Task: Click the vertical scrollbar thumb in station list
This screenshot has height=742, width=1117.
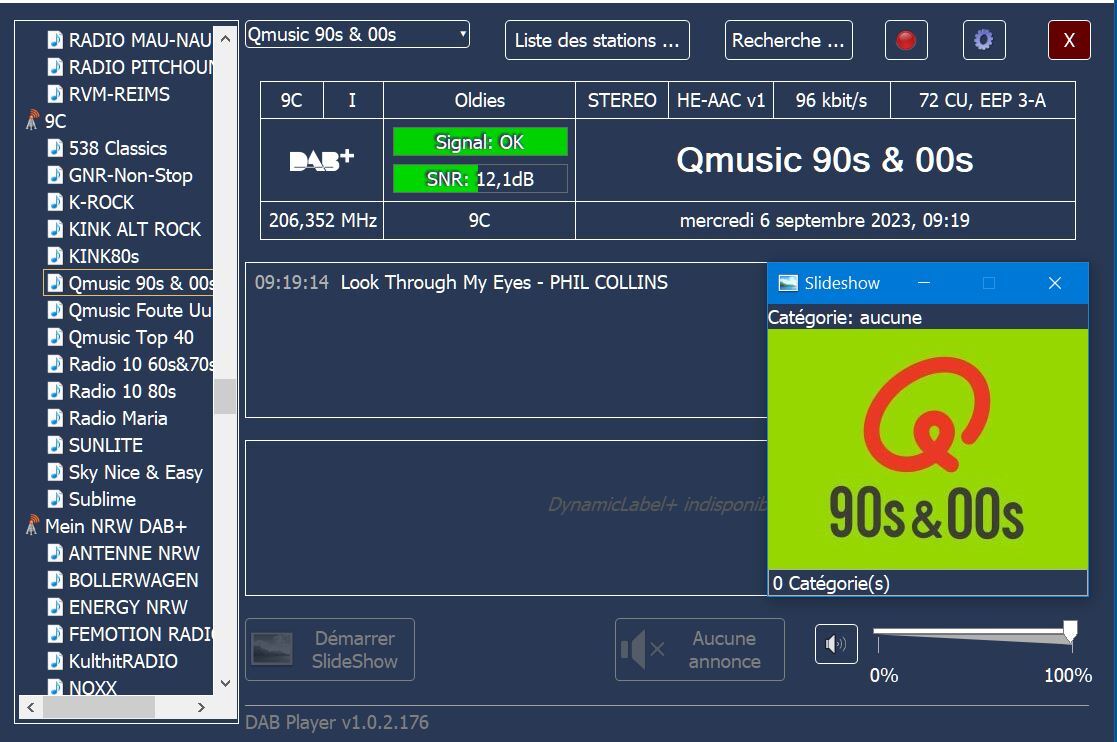Action: coord(225,396)
